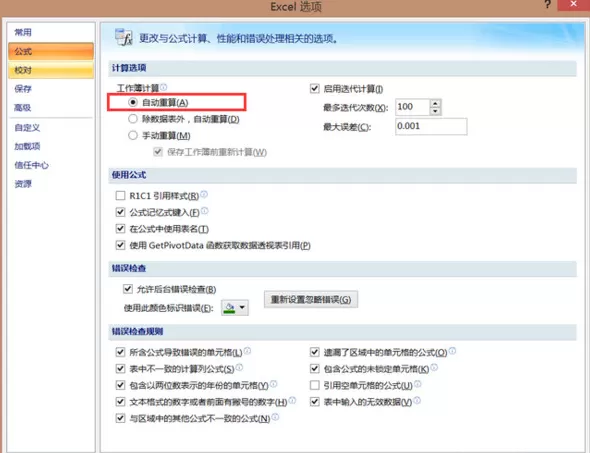590x453 pixels.
Task: Click info icon beside 所含公式导致错误的单元格
Action: (x=247, y=351)
